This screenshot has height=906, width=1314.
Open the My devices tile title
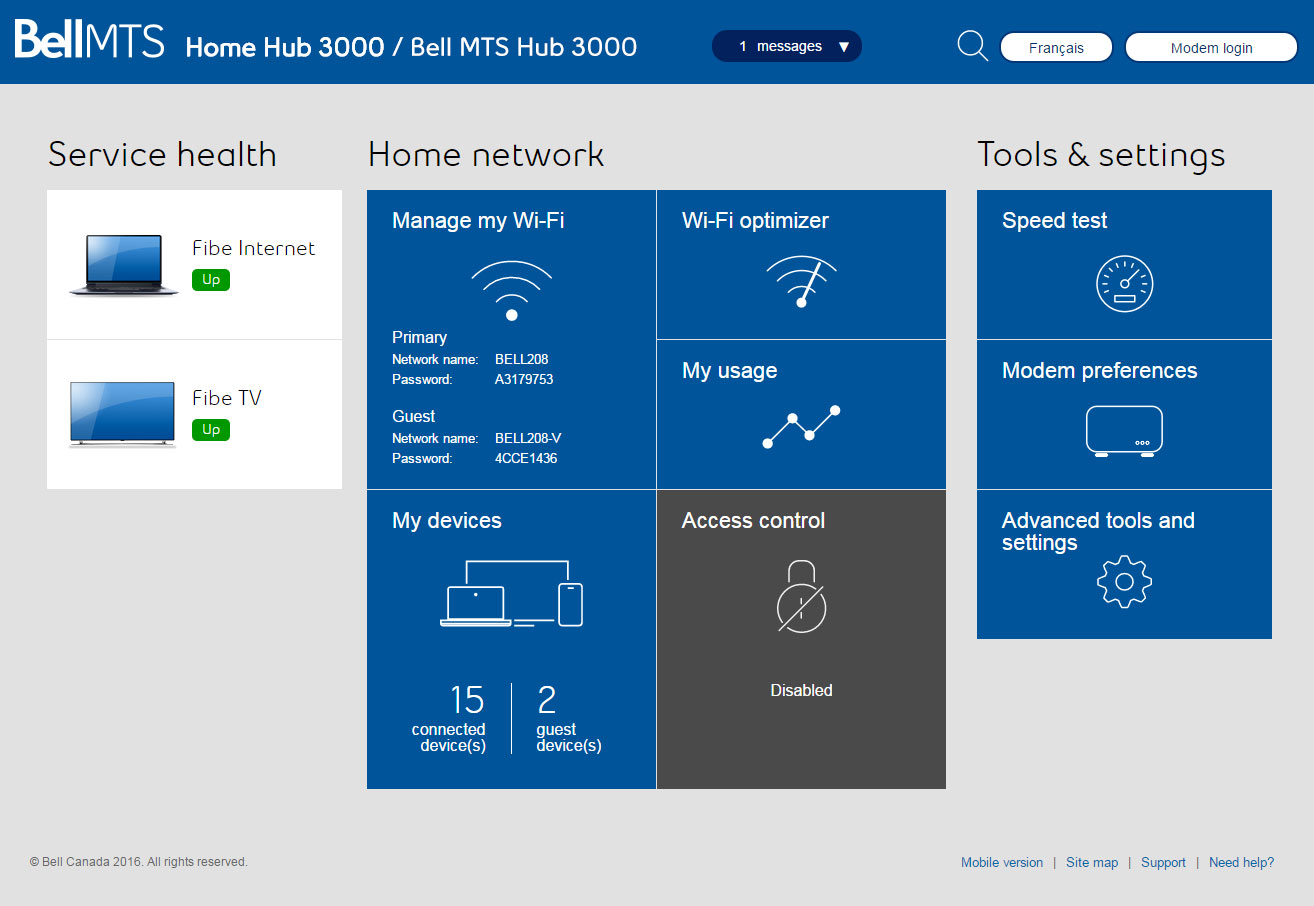(x=447, y=521)
